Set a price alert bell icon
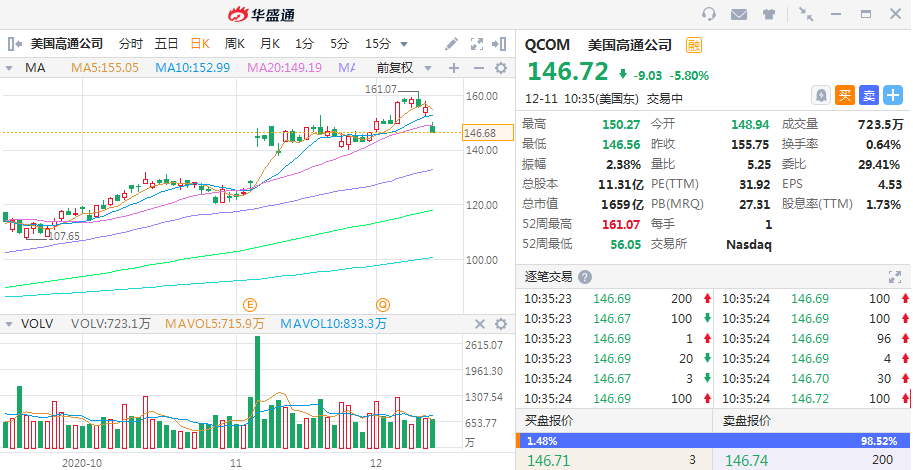This screenshot has height=470, width=913. pyautogui.click(x=821, y=96)
